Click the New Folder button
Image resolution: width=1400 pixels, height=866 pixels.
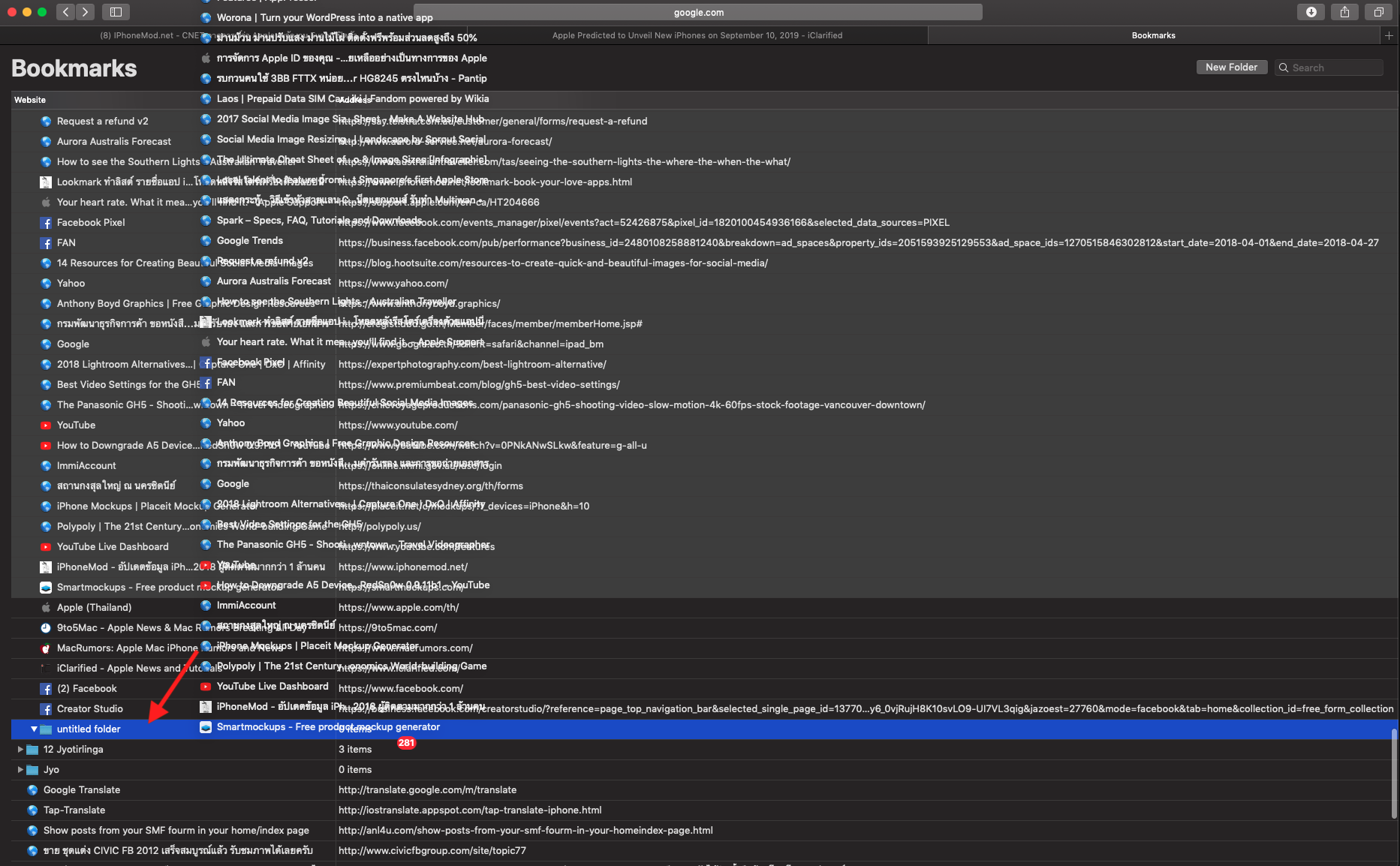[x=1231, y=68]
